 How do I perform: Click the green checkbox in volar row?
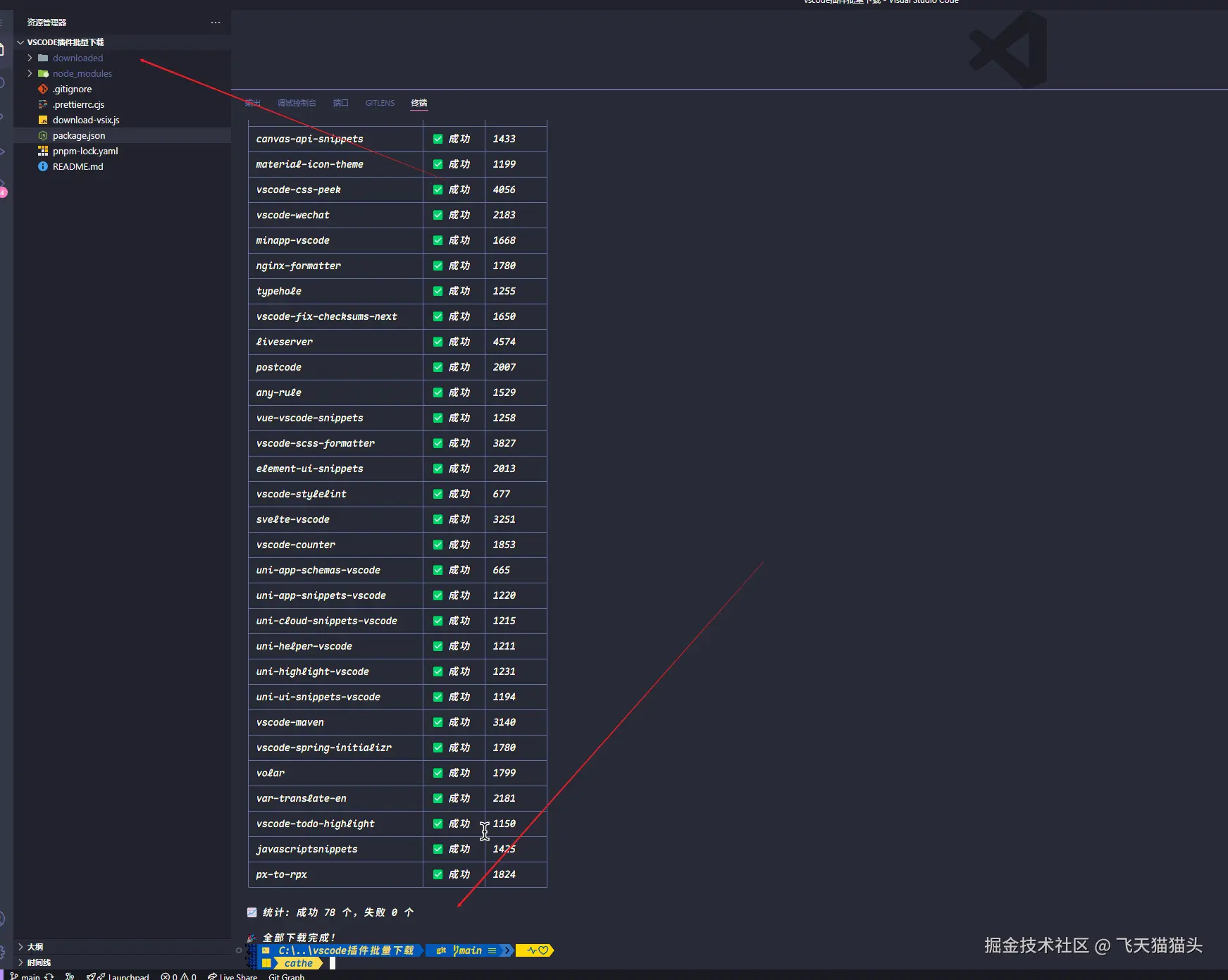coord(438,773)
